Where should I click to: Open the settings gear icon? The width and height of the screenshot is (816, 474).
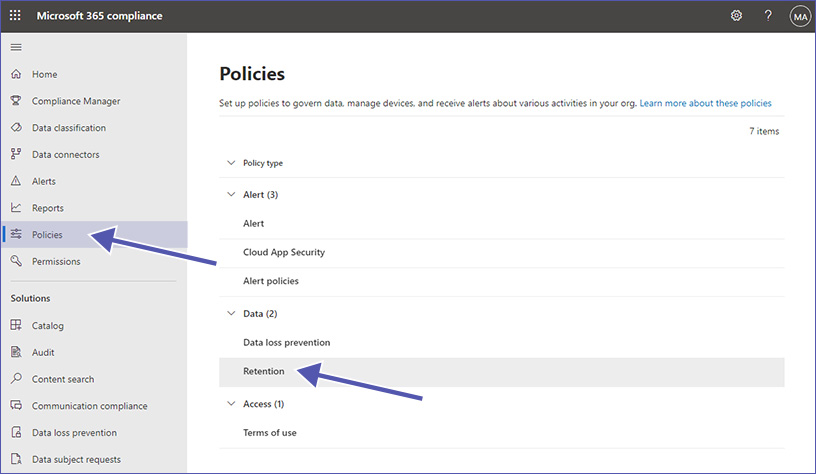pyautogui.click(x=736, y=16)
